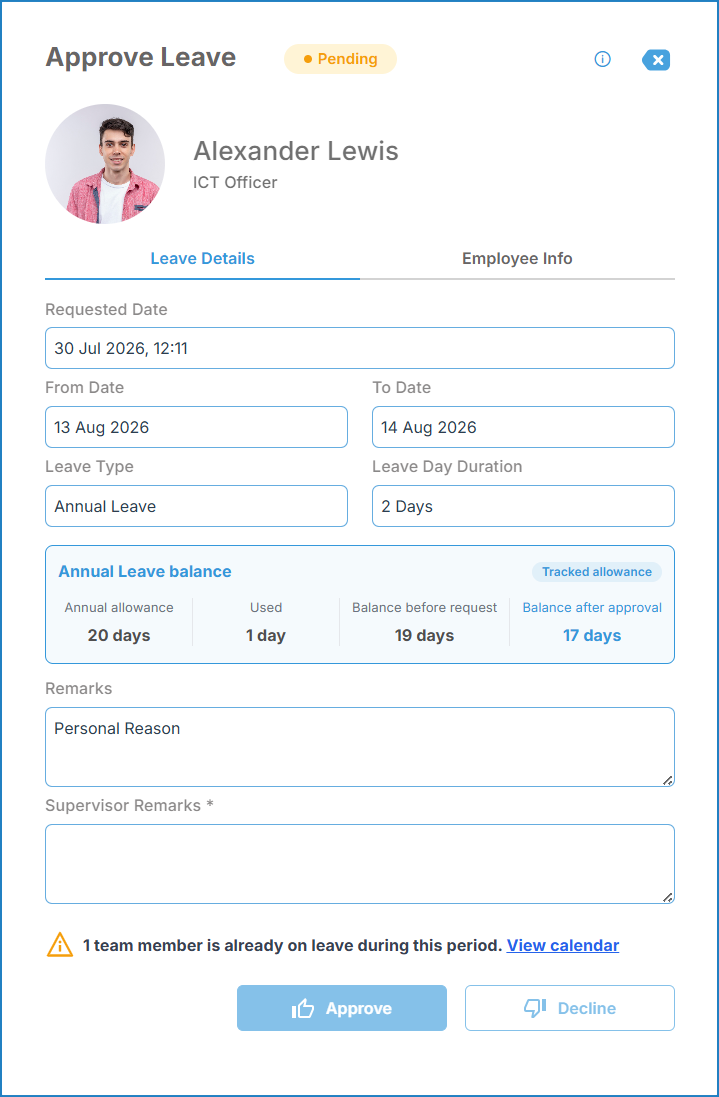The image size is (719, 1097).
Task: Click the Supervisor Remarks text area
Action: click(360, 864)
